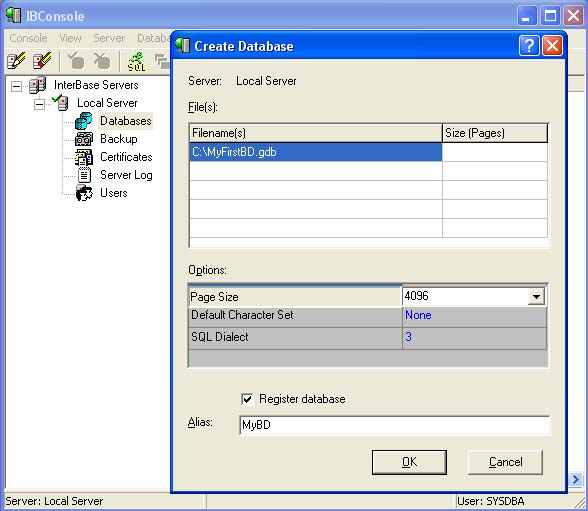Click the Server: Local Server status text
The height and width of the screenshot is (511, 588).
(x=54, y=501)
